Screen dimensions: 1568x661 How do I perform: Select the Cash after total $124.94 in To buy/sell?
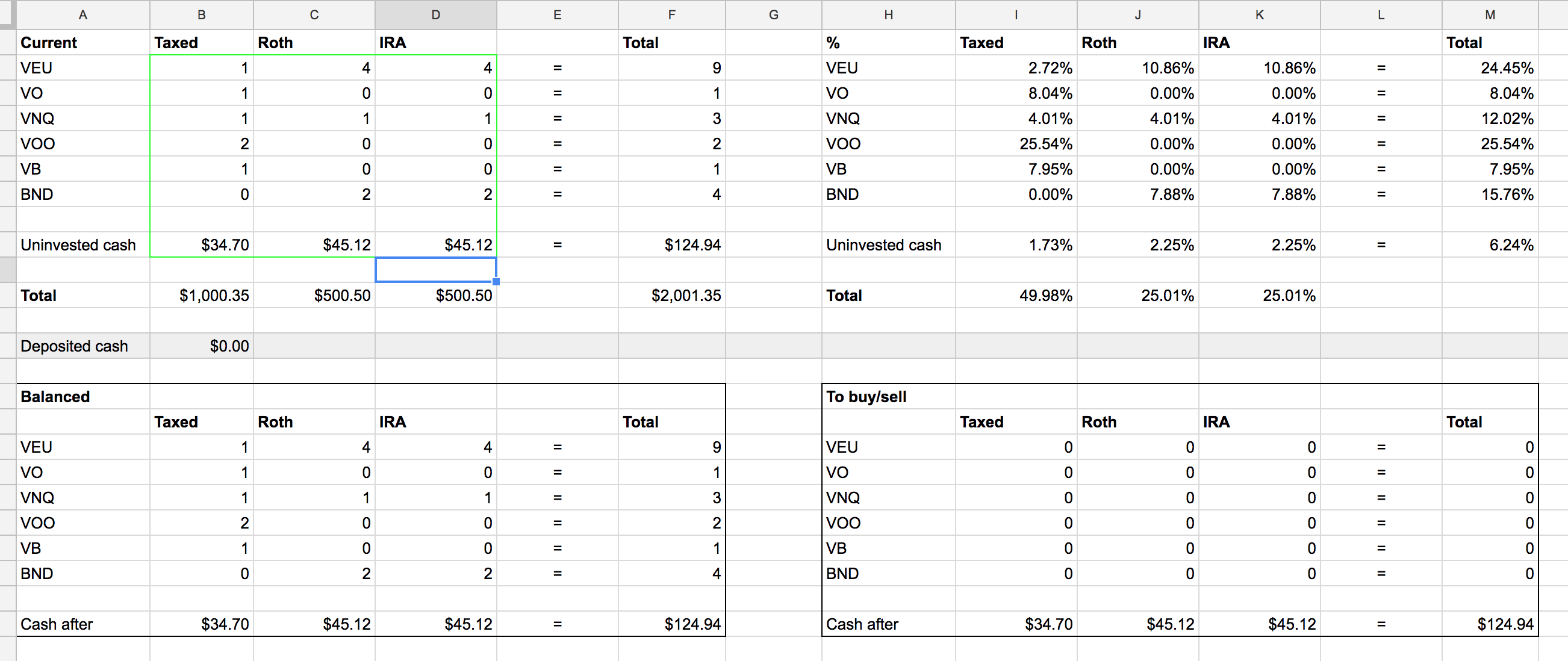(x=1490, y=624)
